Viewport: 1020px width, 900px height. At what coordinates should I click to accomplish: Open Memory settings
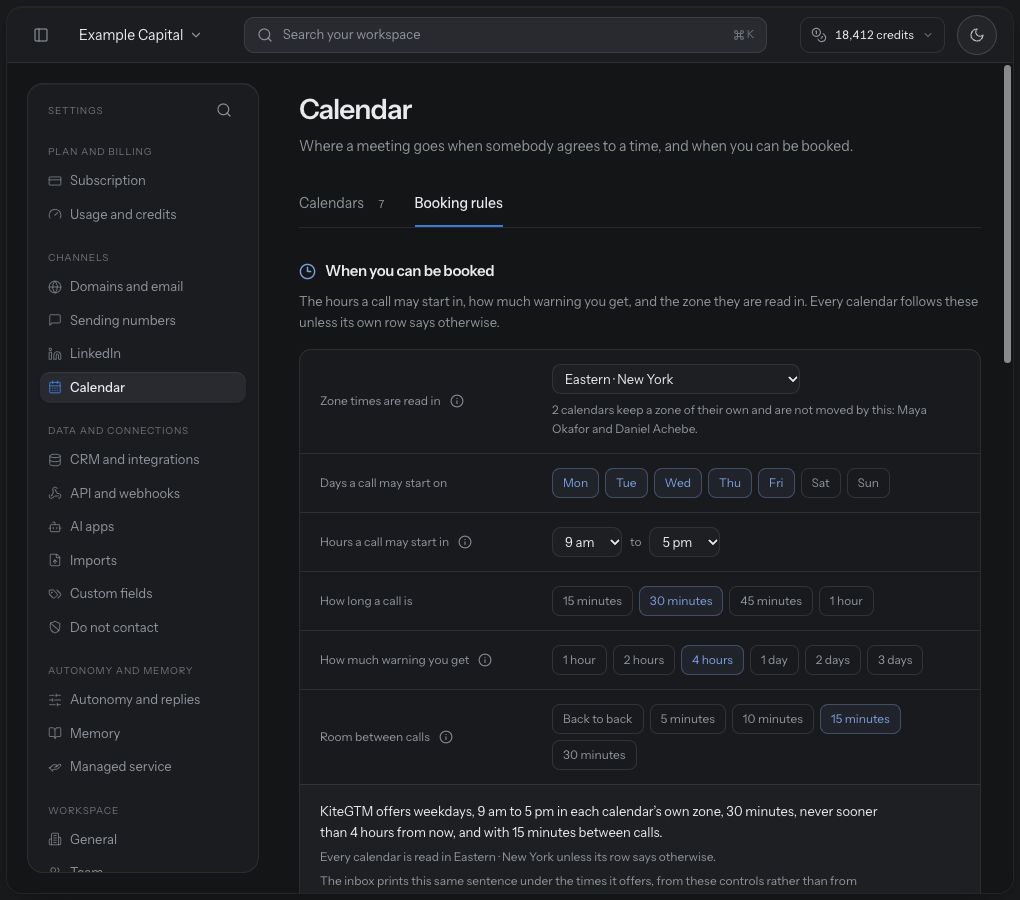pyautogui.click(x=142, y=733)
